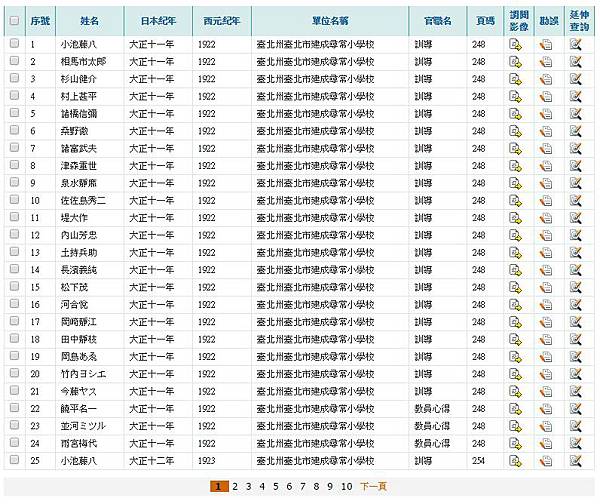The height and width of the screenshot is (504, 600).
Task: Click the 西元紀年 column header
Action: coord(222,21)
